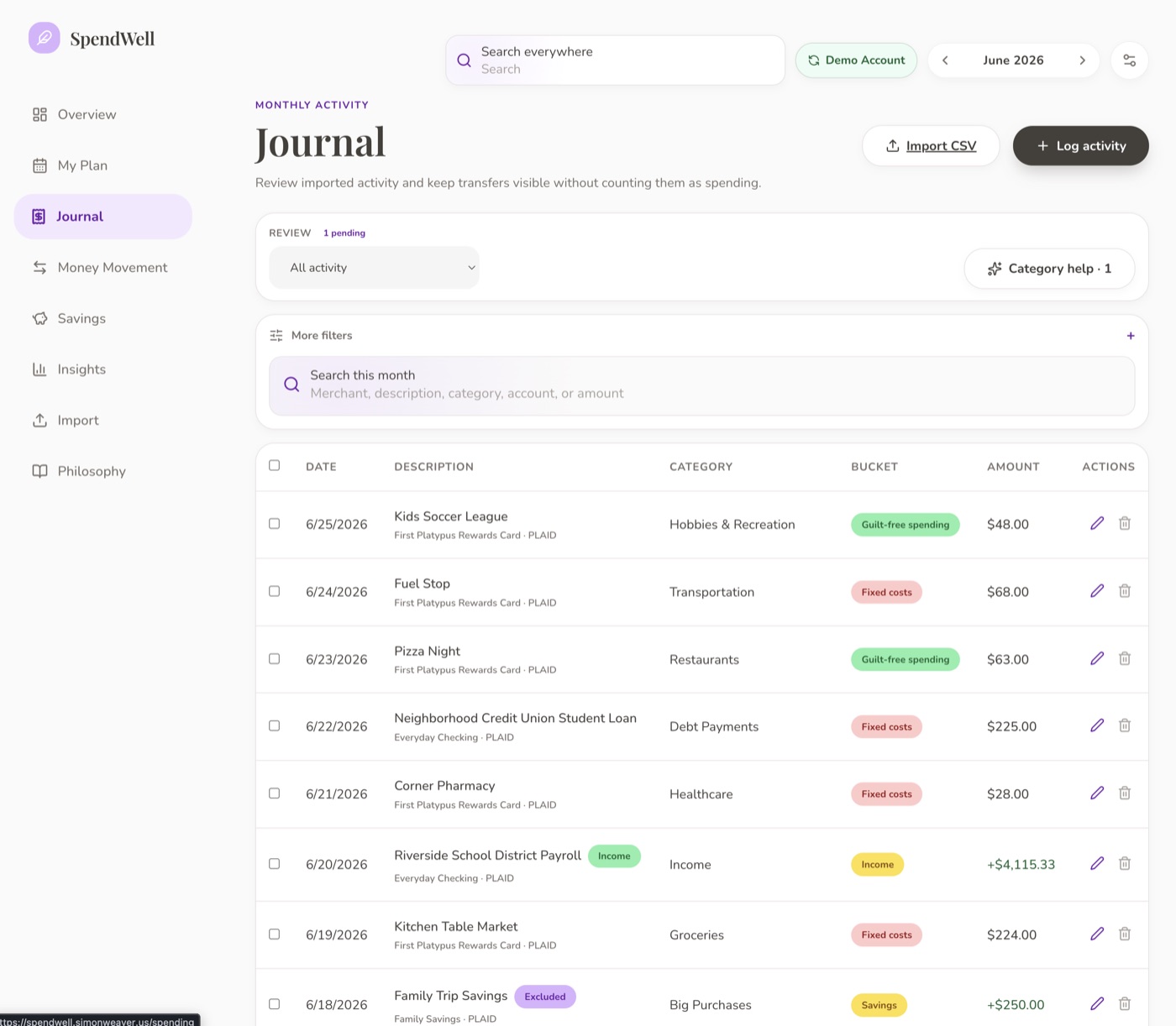
Task: Check the Kids Soccer League row
Action: coord(274,524)
